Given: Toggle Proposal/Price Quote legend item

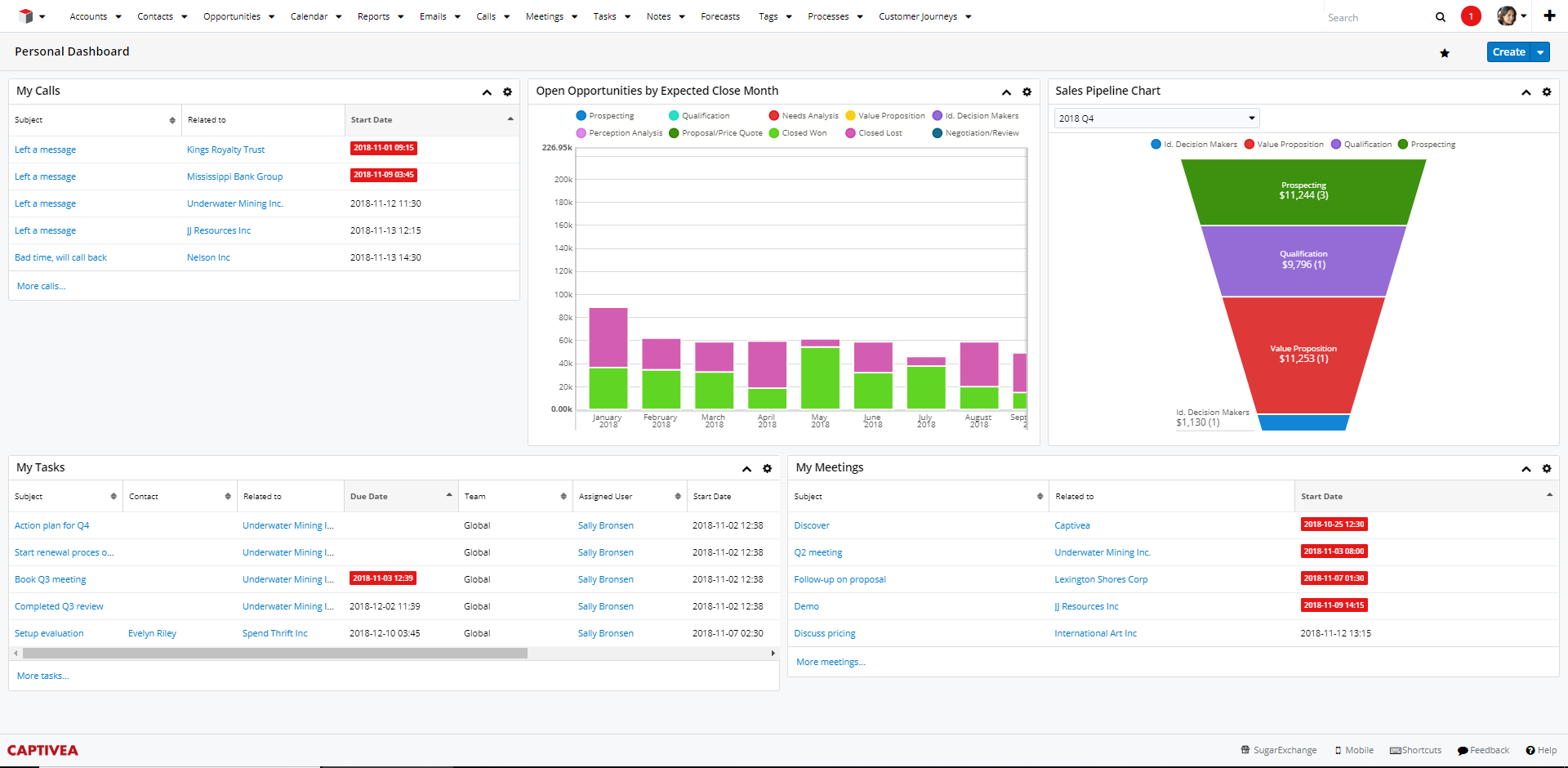Looking at the screenshot, I should point(715,133).
